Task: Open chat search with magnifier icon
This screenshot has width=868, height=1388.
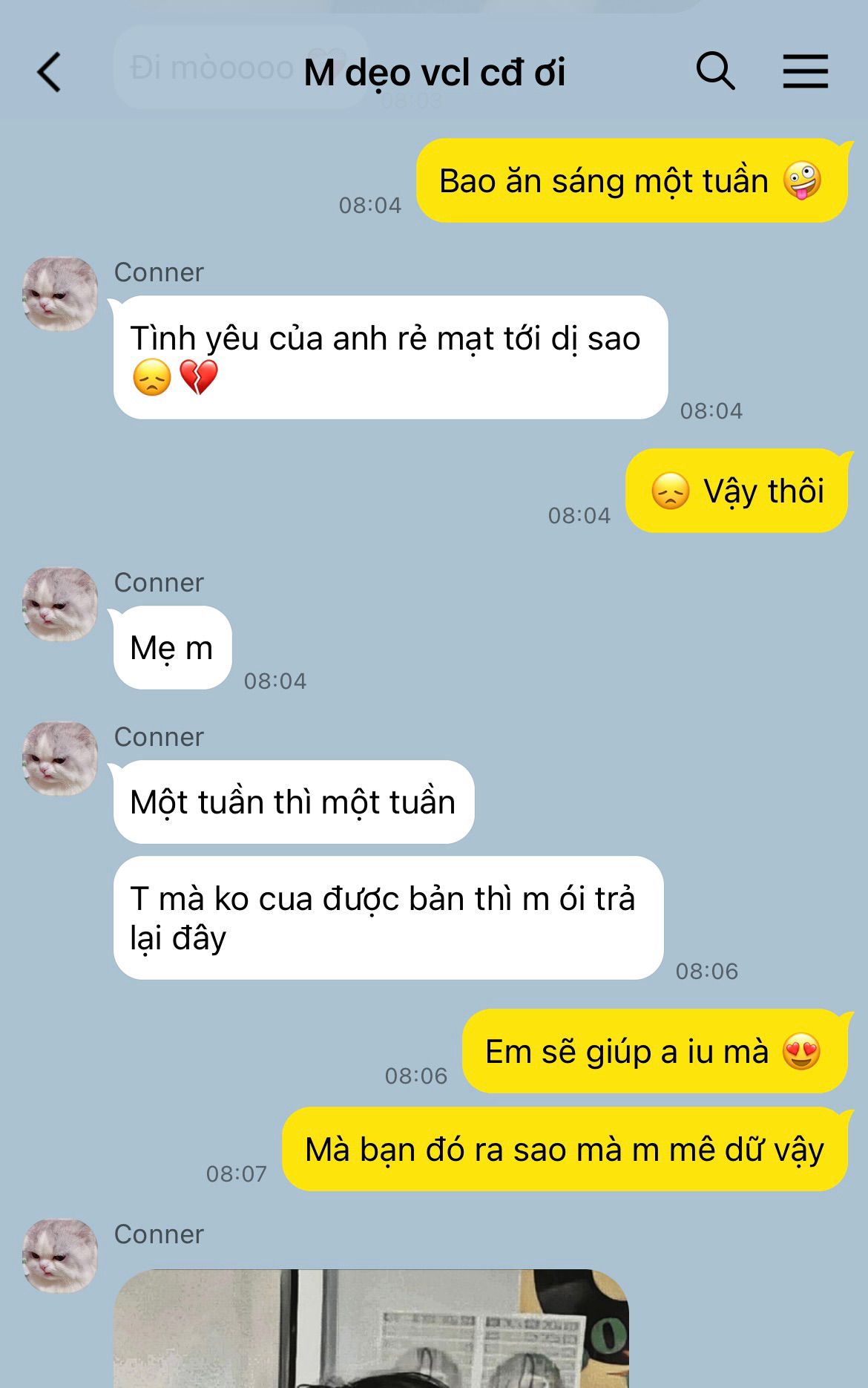Action: coord(715,71)
